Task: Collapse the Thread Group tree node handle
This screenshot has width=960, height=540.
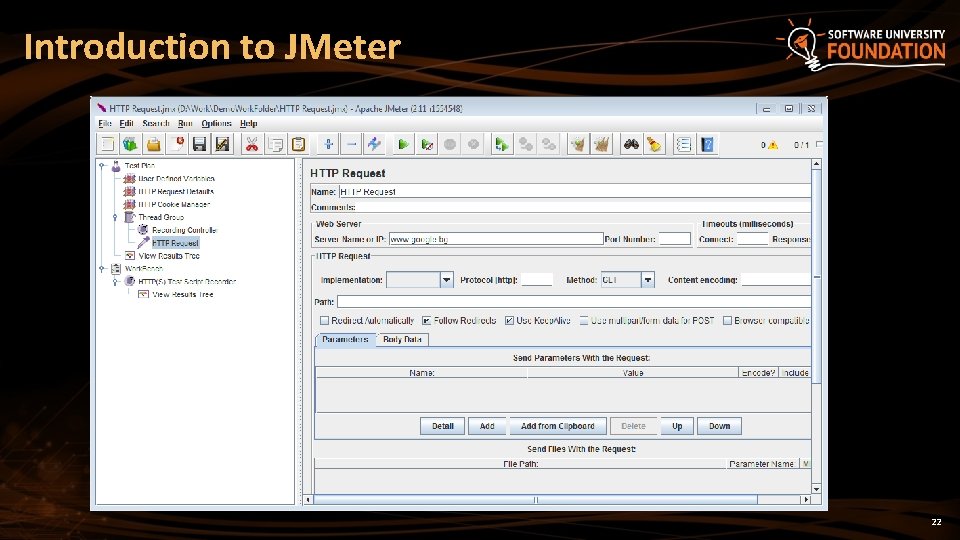Action: [x=115, y=217]
